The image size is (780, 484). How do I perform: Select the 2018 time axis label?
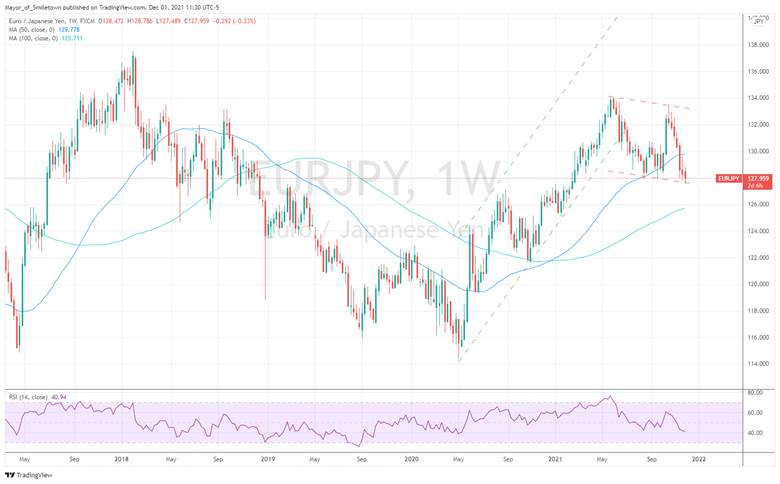[x=121, y=459]
